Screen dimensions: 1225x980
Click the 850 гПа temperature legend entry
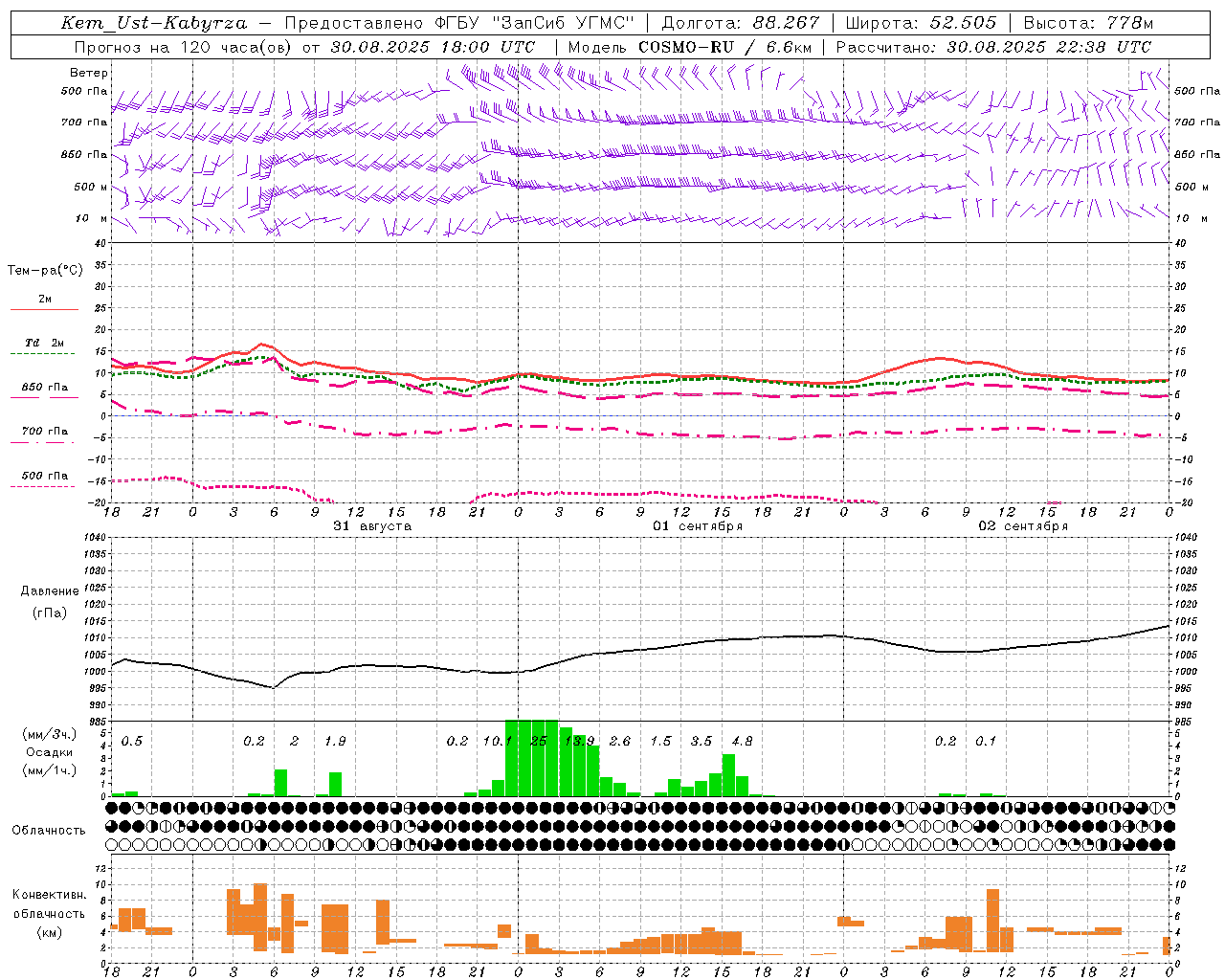[45, 388]
